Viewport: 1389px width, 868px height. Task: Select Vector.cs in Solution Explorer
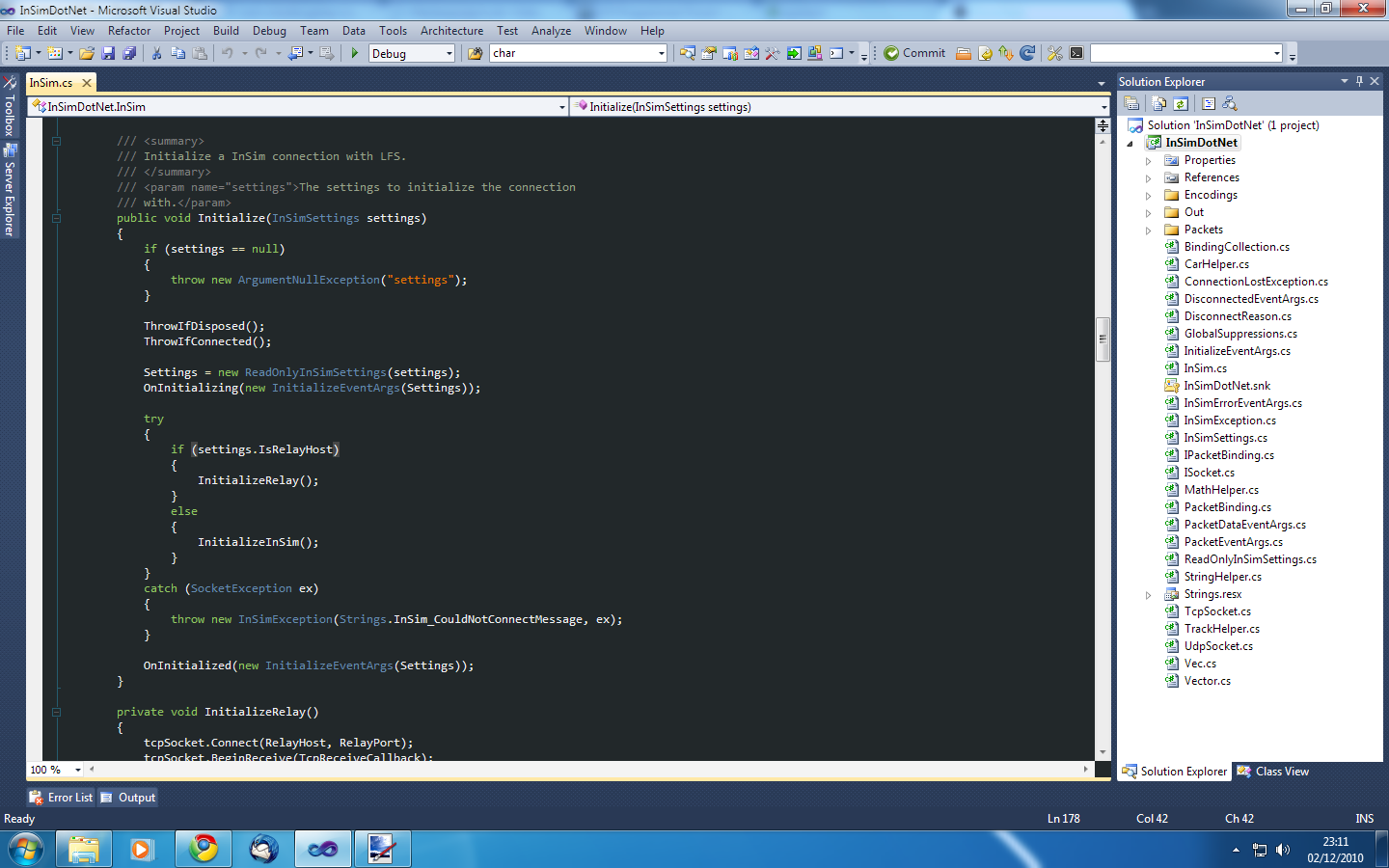tap(1207, 681)
